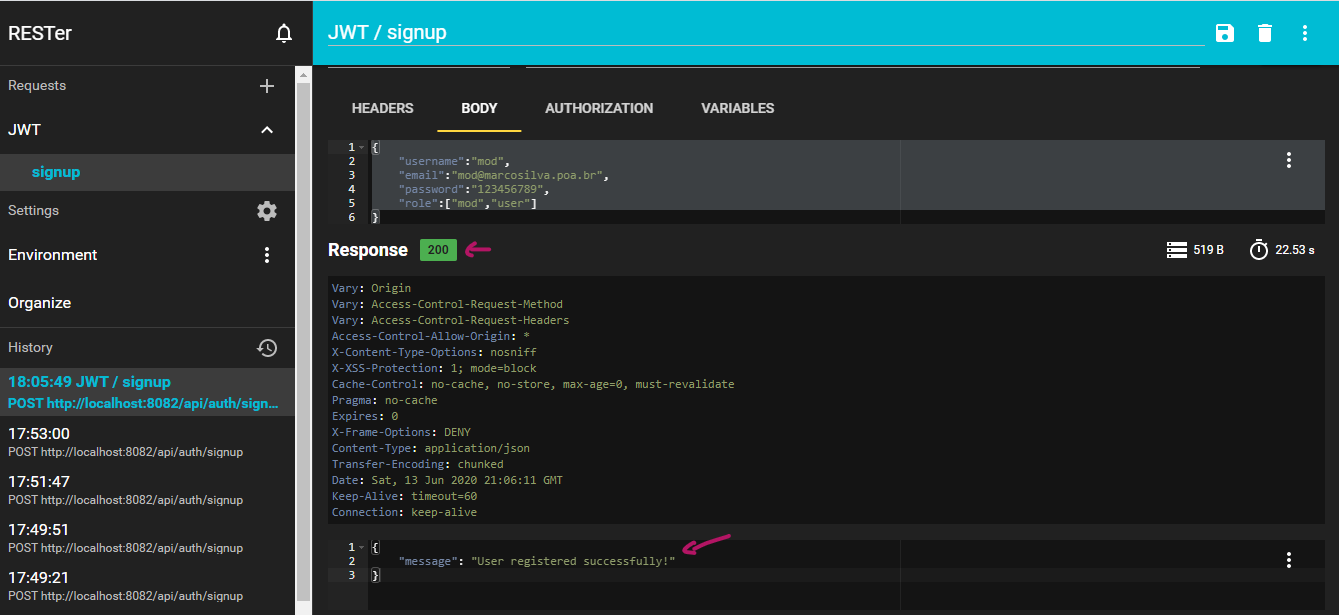
Task: Open History with the clock icon
Action: 267,347
